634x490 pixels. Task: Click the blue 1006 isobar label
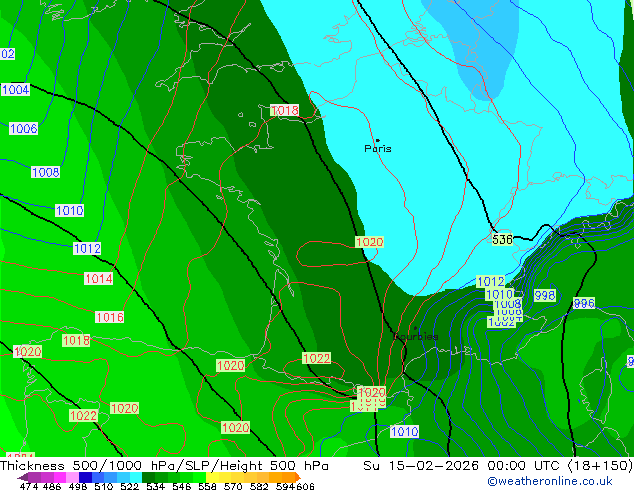tap(23, 129)
